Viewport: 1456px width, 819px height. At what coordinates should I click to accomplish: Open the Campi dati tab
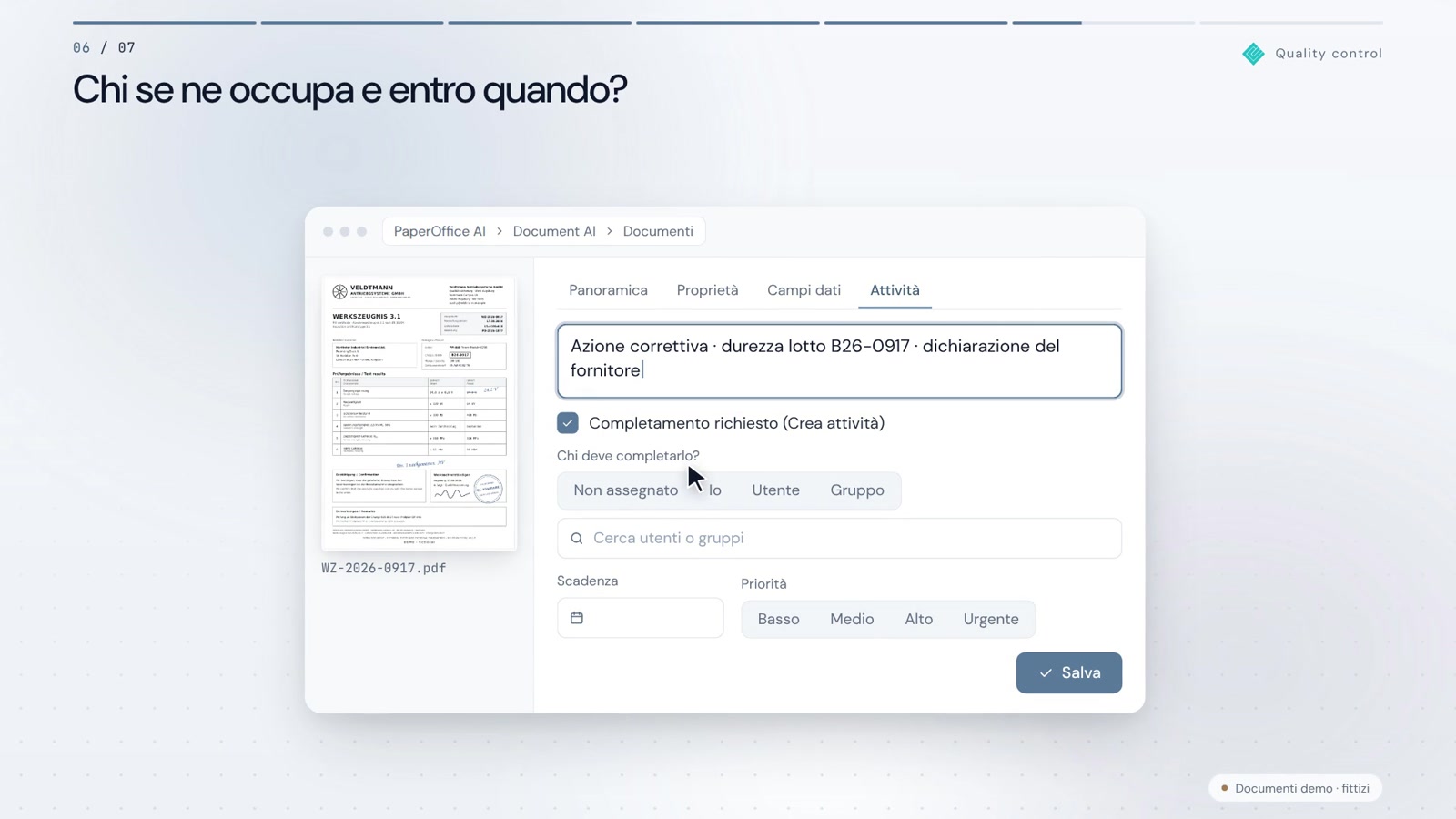pos(804,290)
